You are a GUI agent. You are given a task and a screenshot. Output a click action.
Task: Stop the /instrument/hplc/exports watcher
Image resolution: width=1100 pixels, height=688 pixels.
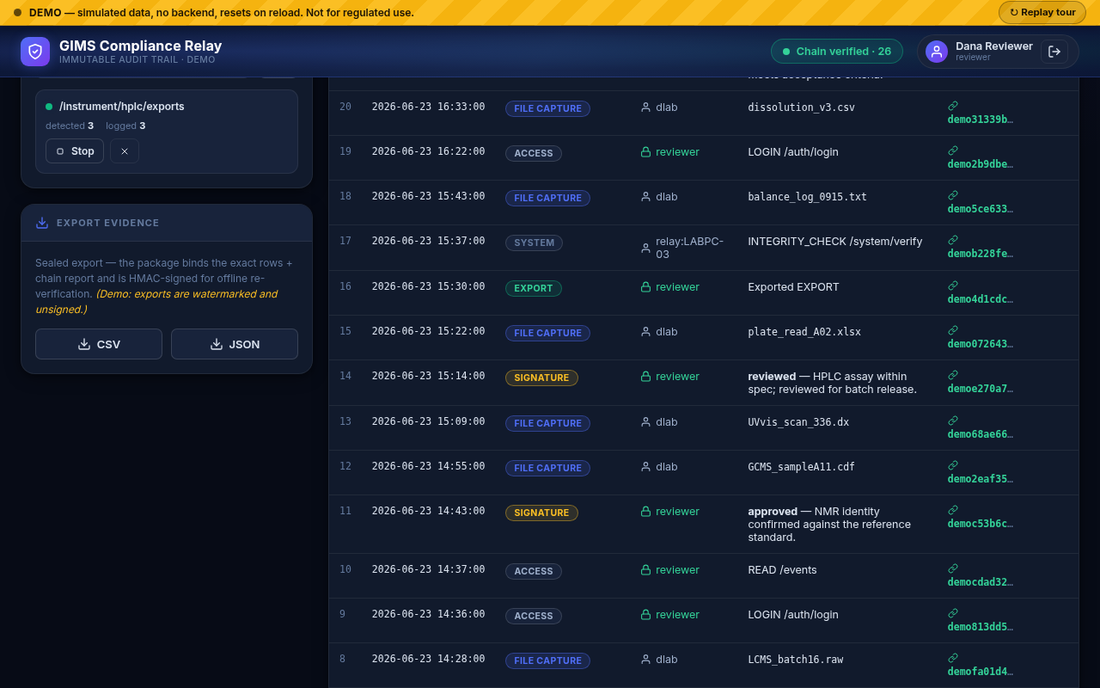click(74, 151)
